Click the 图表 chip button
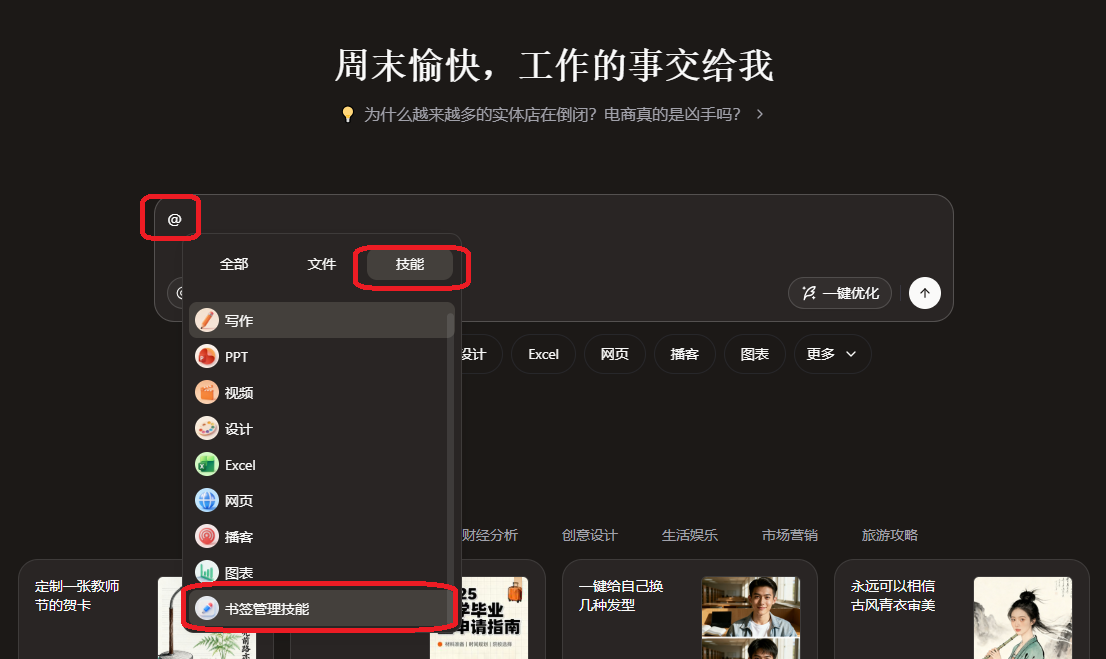This screenshot has width=1106, height=659. coord(755,354)
